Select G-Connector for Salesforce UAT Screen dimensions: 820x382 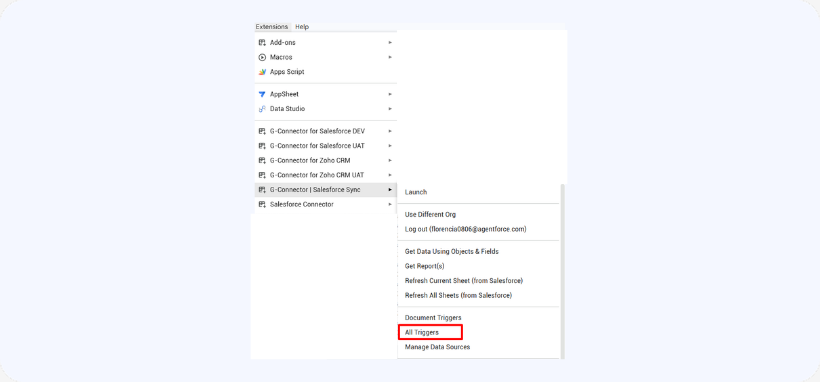pos(326,146)
